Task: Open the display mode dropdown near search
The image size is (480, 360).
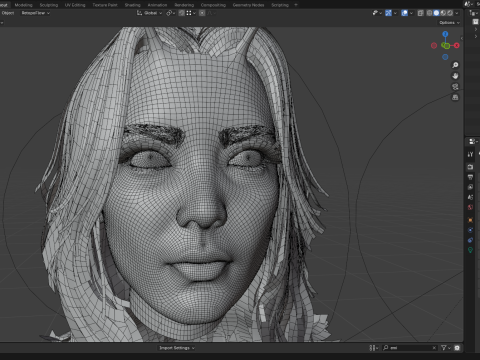Action: (x=373, y=348)
